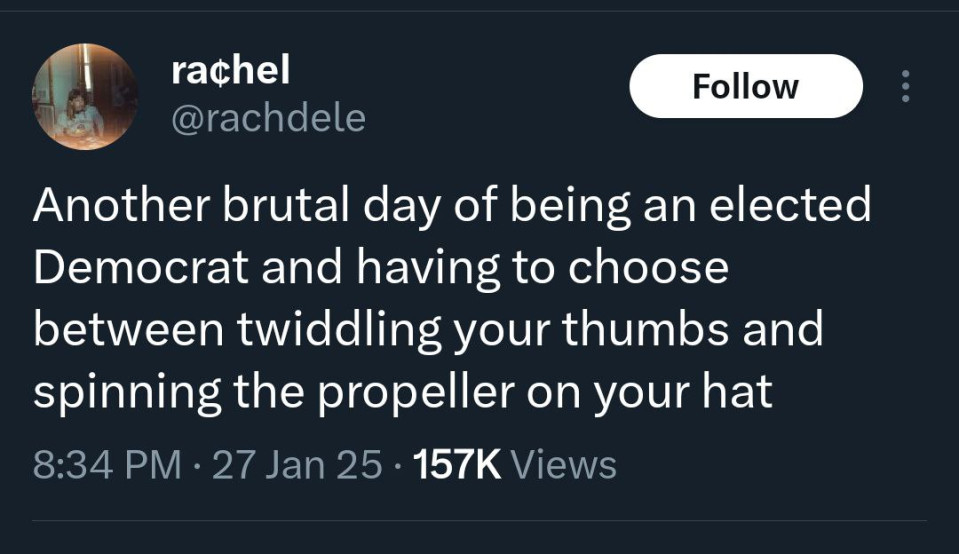The height and width of the screenshot is (554, 959).
Task: Click the white Follow button
Action: 746,86
